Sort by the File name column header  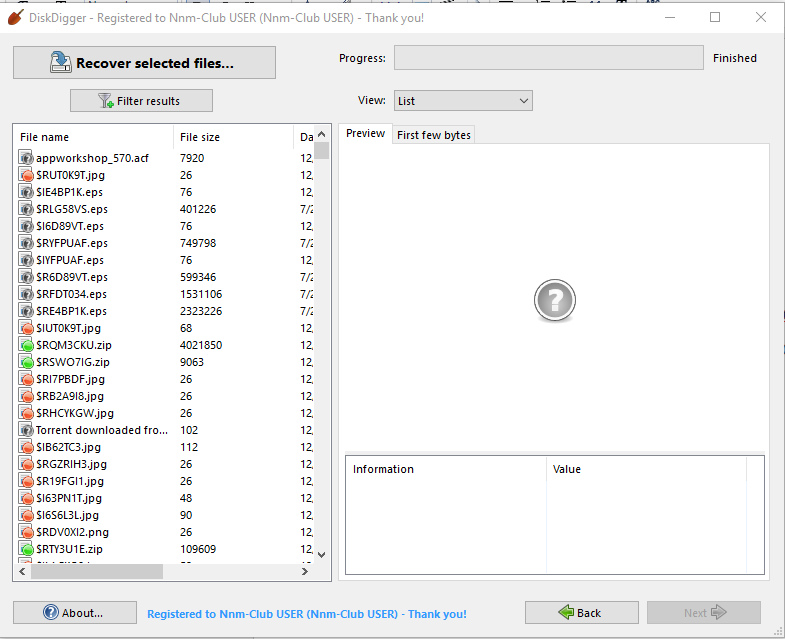[94, 137]
